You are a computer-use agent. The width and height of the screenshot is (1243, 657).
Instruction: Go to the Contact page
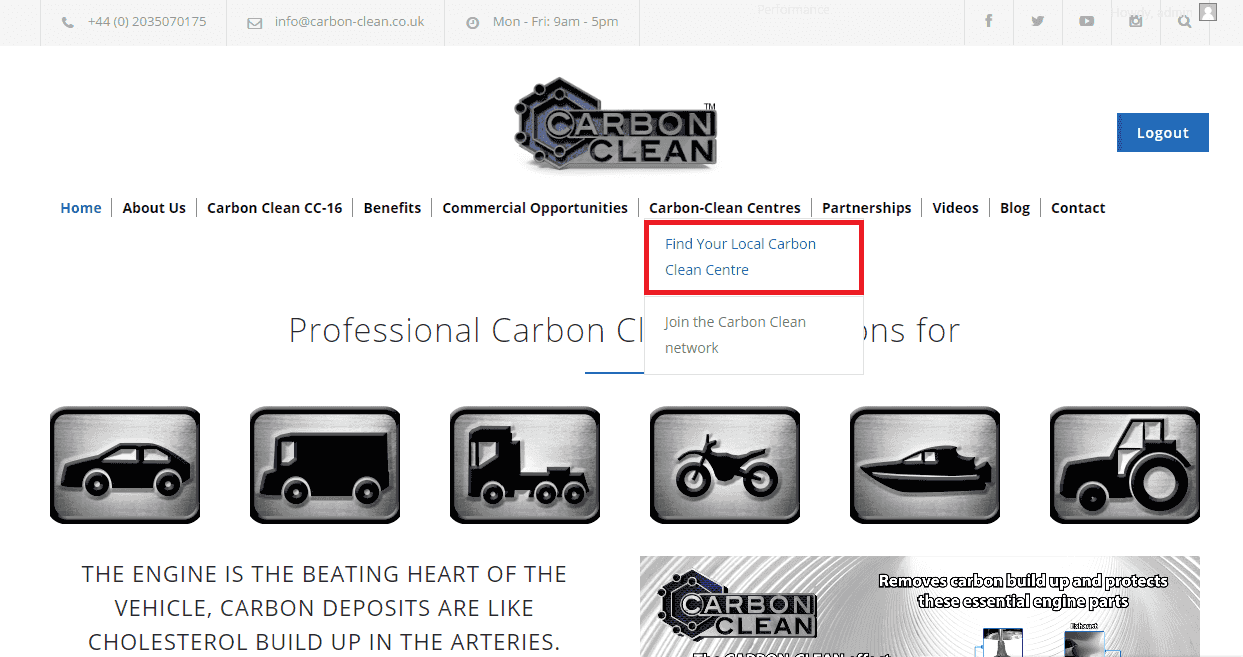click(1077, 208)
